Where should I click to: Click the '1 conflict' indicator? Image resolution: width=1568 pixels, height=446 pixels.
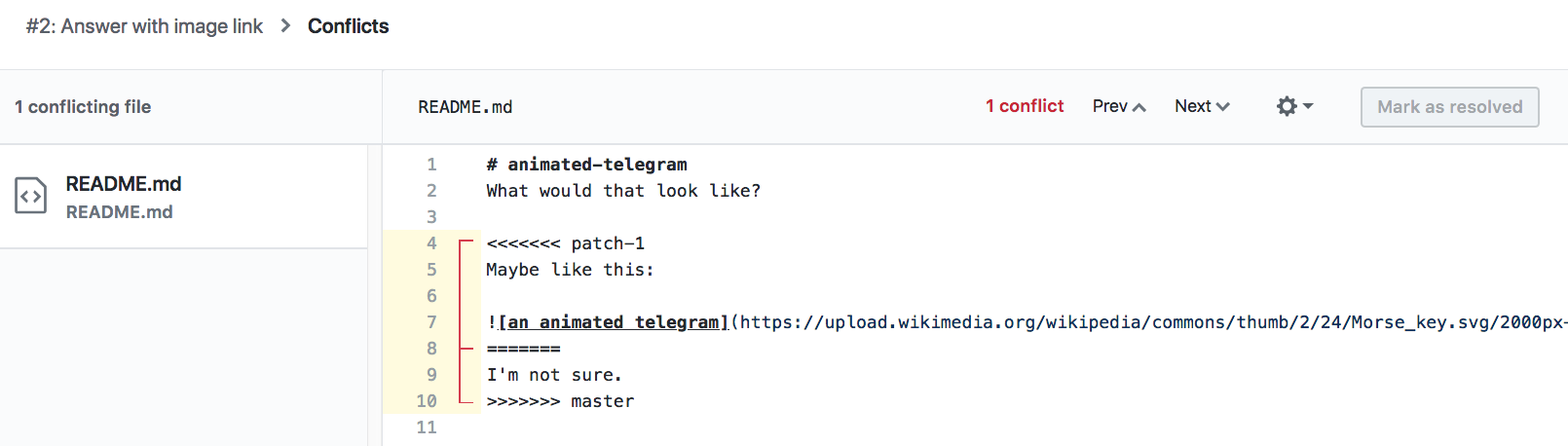coord(1025,106)
